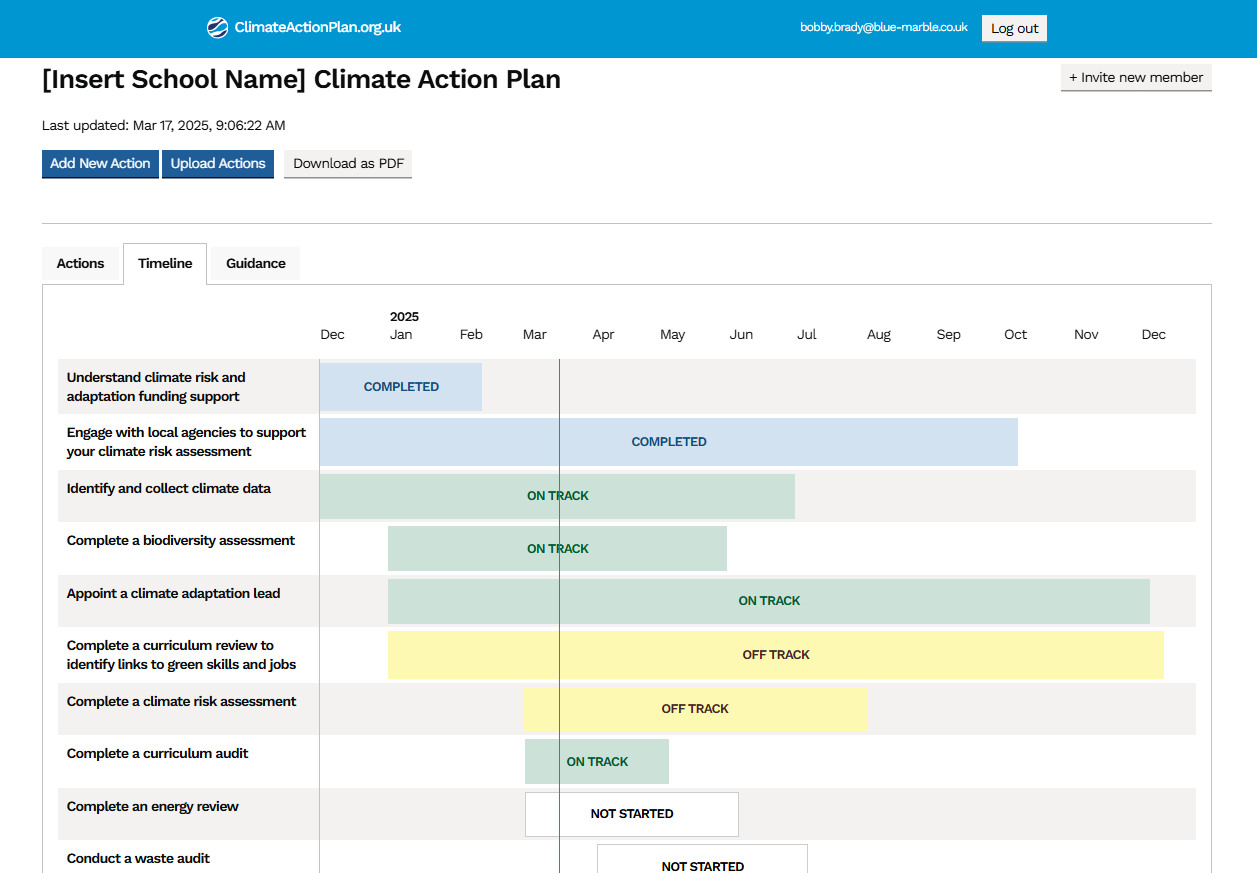
Task: Click the energy review Not Started bar
Action: coord(631,814)
